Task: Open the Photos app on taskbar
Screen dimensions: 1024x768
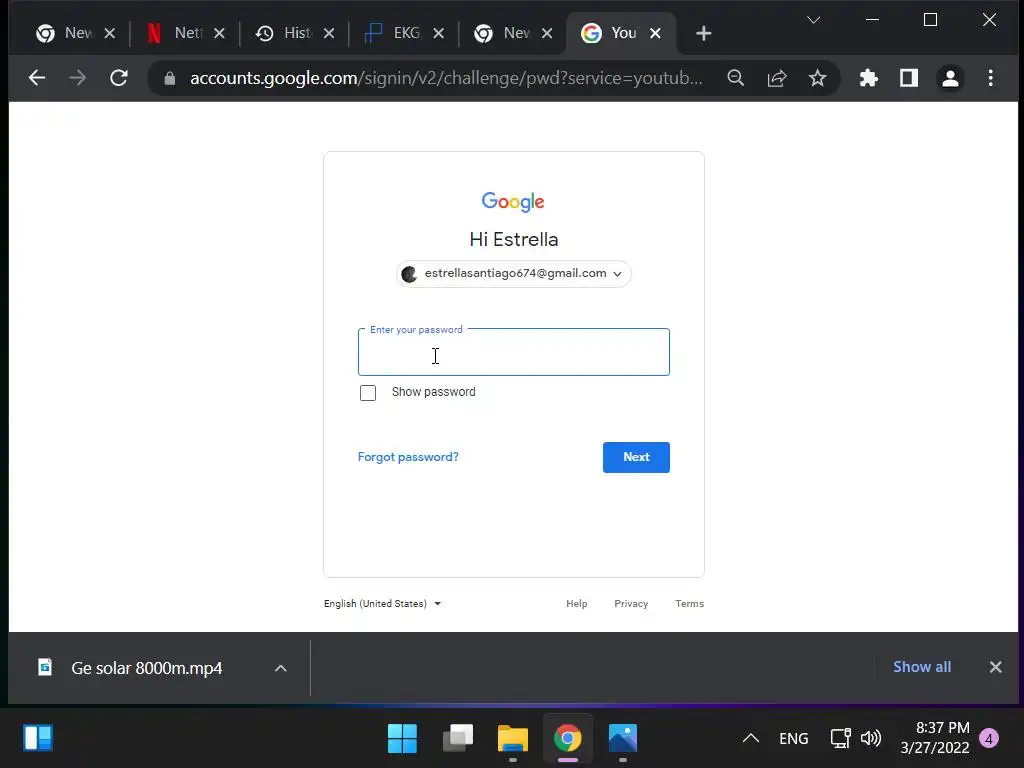Action: click(x=622, y=739)
